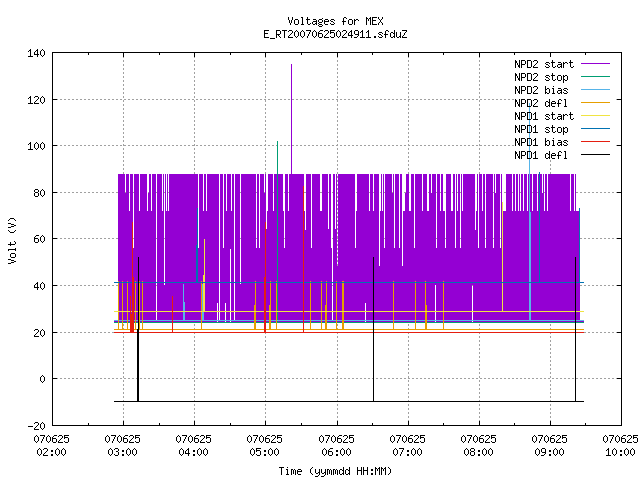Click the y-axis tick value 20
The height and width of the screenshot is (480, 640).
pos(39,333)
